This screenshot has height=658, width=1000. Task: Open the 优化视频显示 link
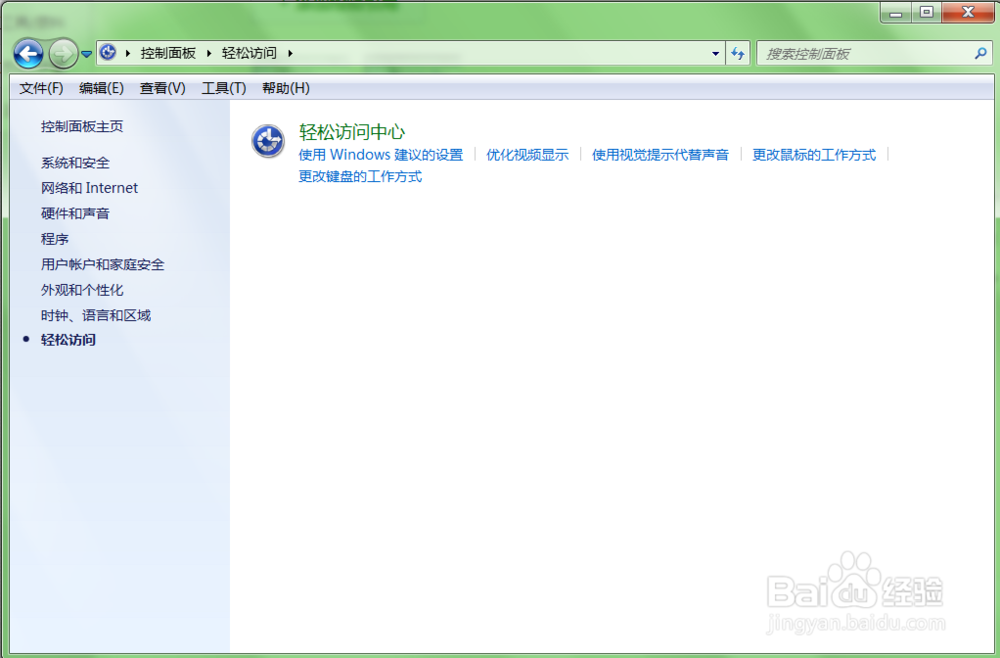pyautogui.click(x=528, y=155)
